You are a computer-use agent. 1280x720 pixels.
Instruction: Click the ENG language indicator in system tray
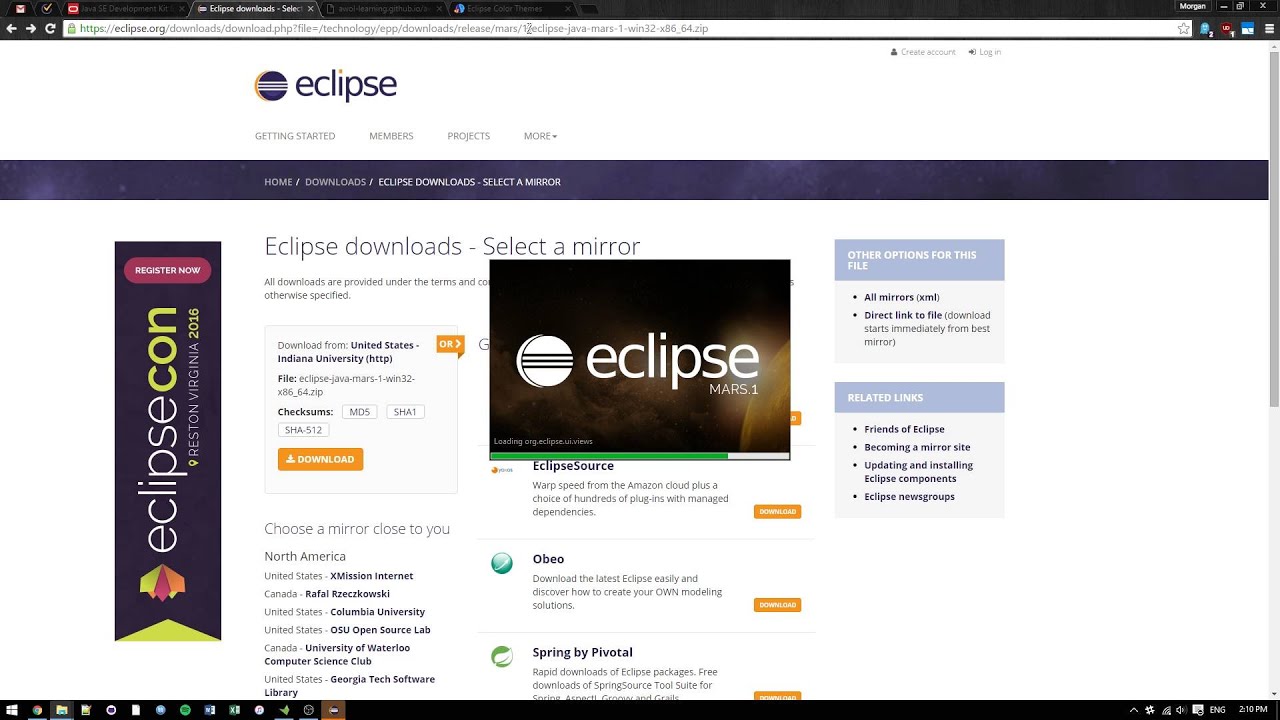pos(1217,710)
